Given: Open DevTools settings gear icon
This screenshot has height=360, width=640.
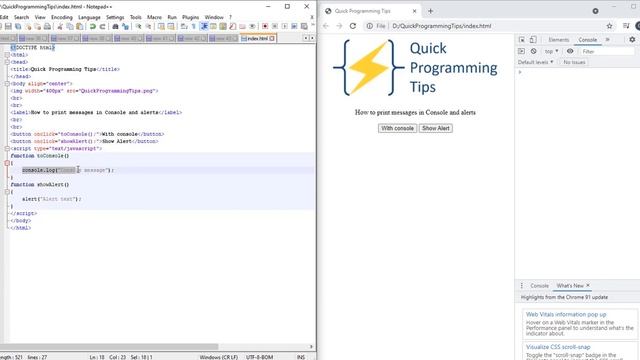Looking at the screenshot, I should 632,40.
